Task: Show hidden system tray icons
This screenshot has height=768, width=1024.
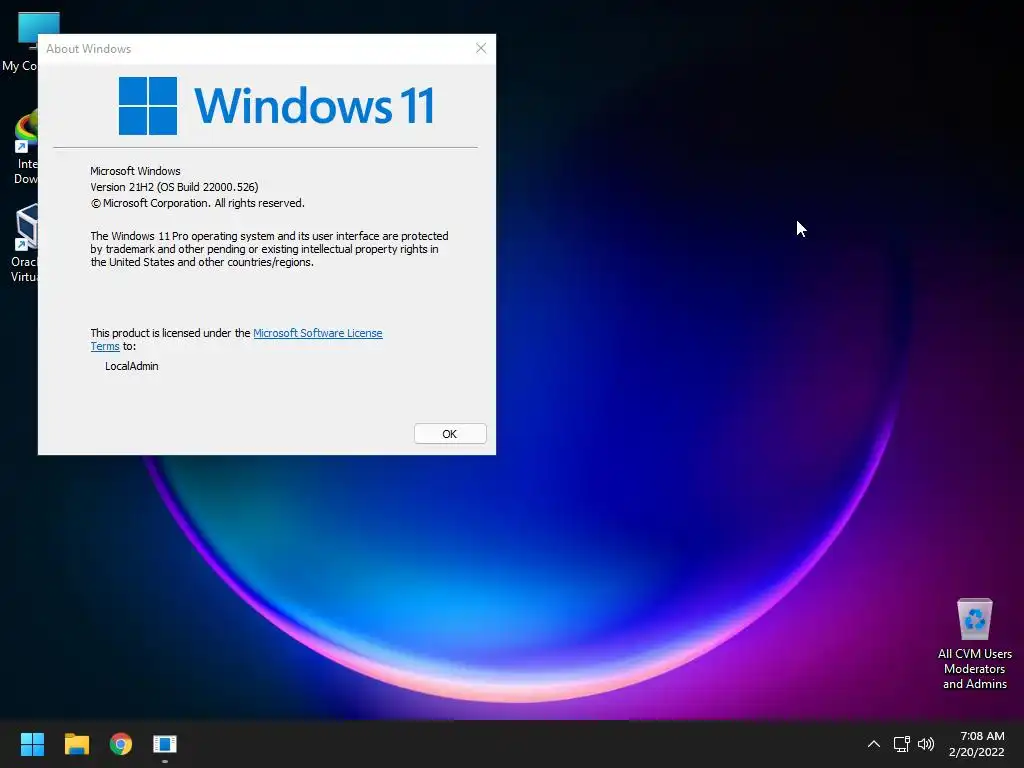Action: coord(874,744)
